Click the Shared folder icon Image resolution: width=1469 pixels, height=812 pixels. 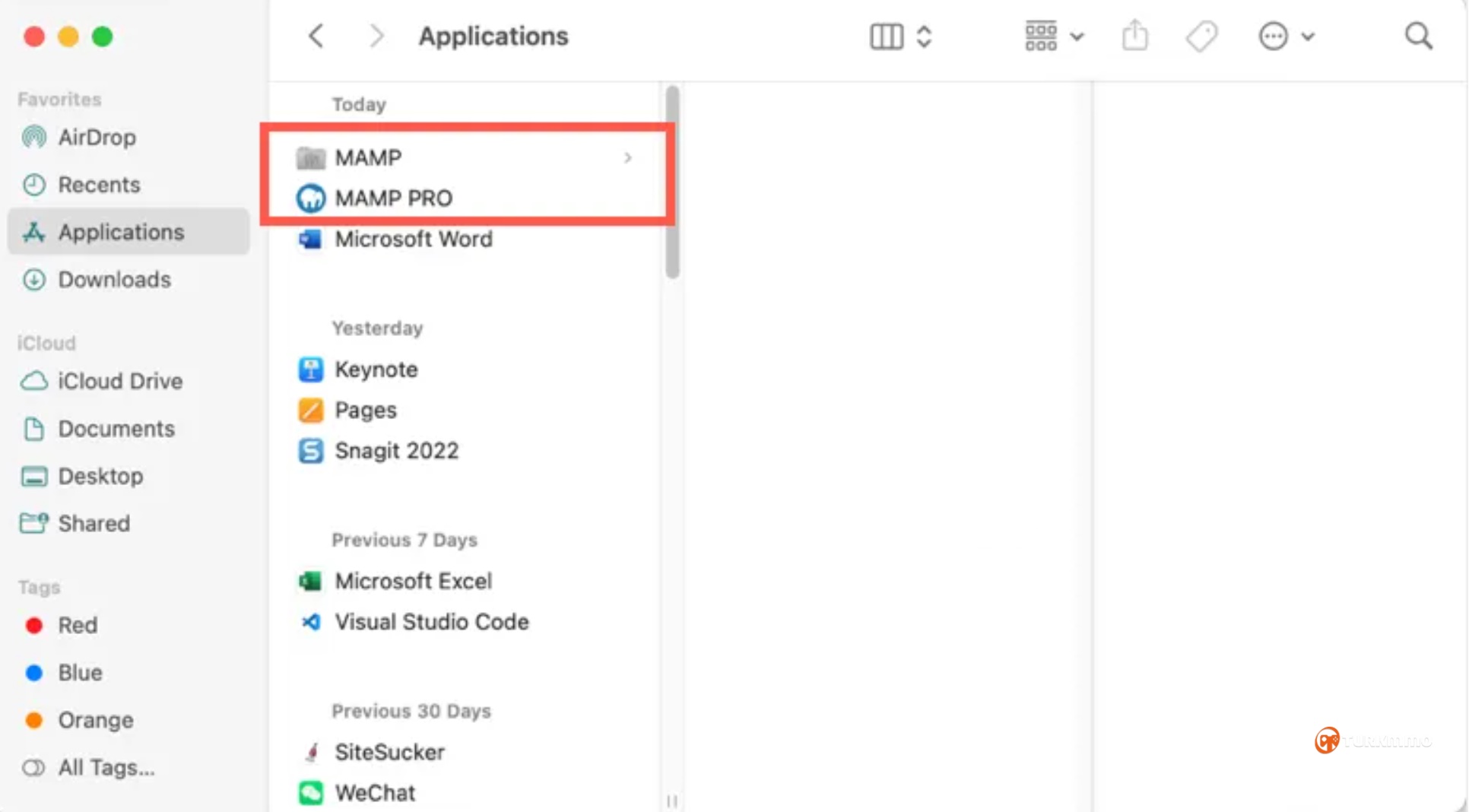pos(34,523)
